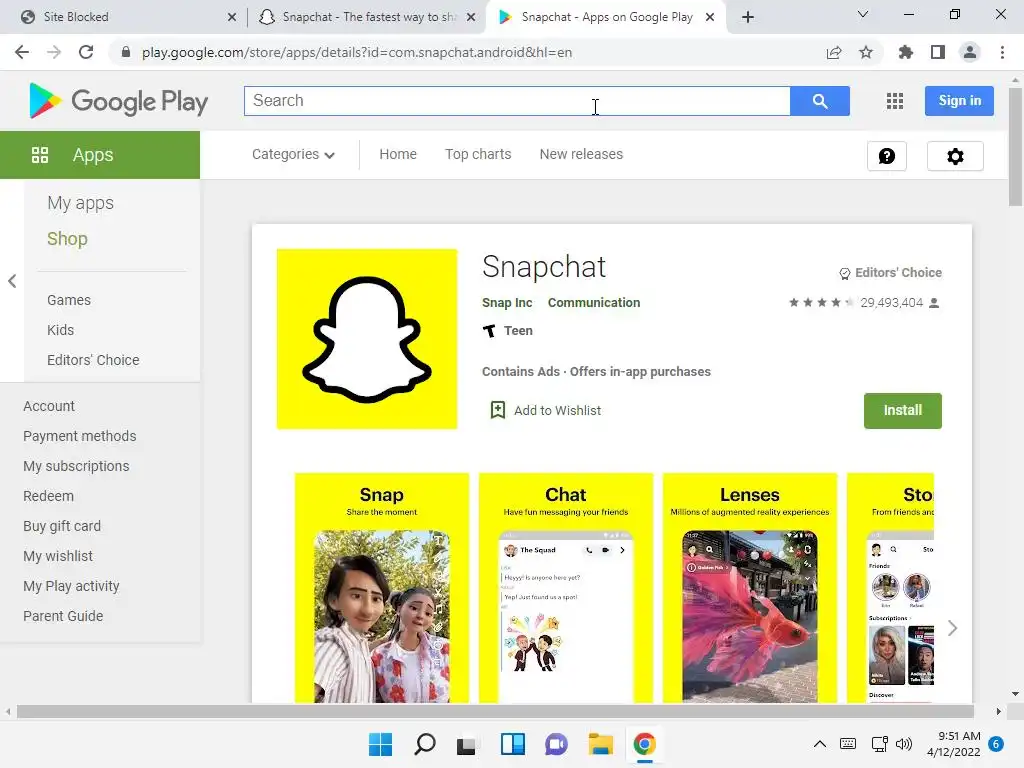Open the Chrome extensions puzzle icon
The width and height of the screenshot is (1024, 768).
pos(905,52)
